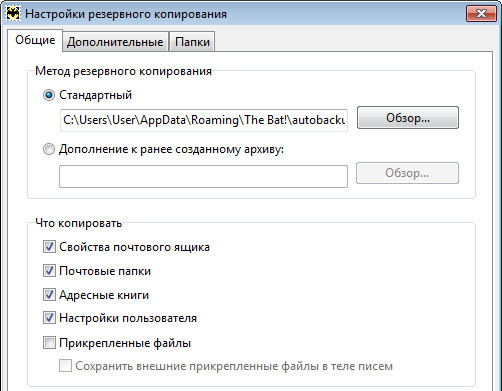Switch to the Дополнительные tab

click(x=115, y=42)
